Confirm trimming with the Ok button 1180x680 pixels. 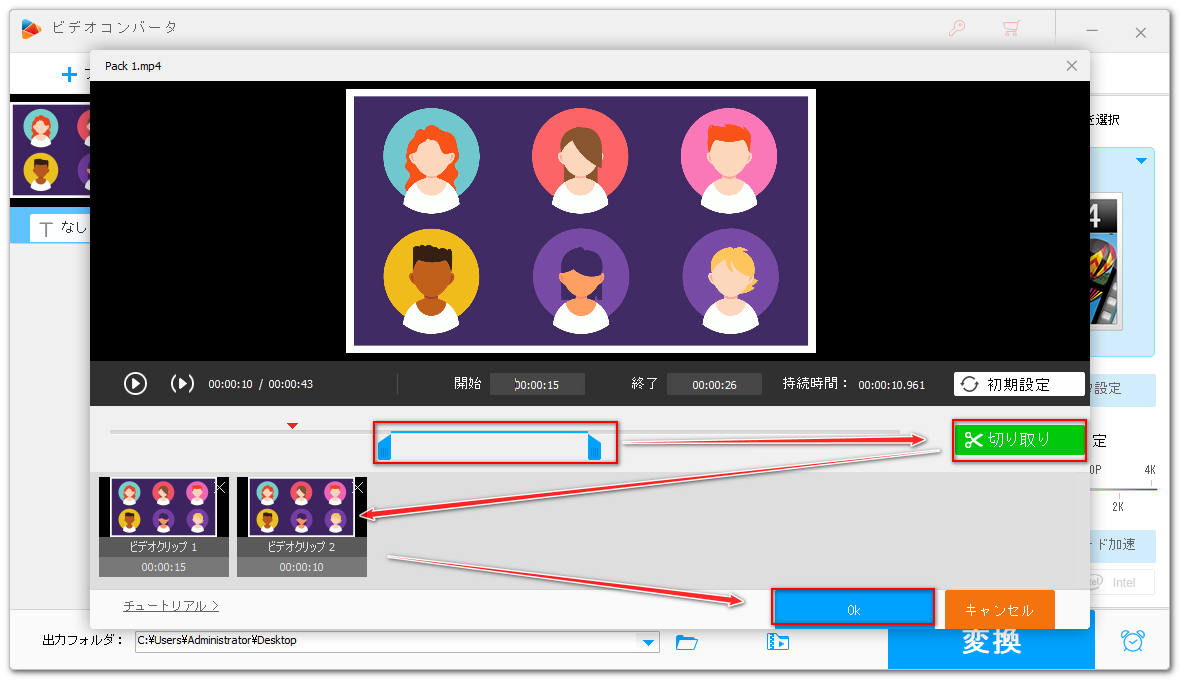click(853, 609)
